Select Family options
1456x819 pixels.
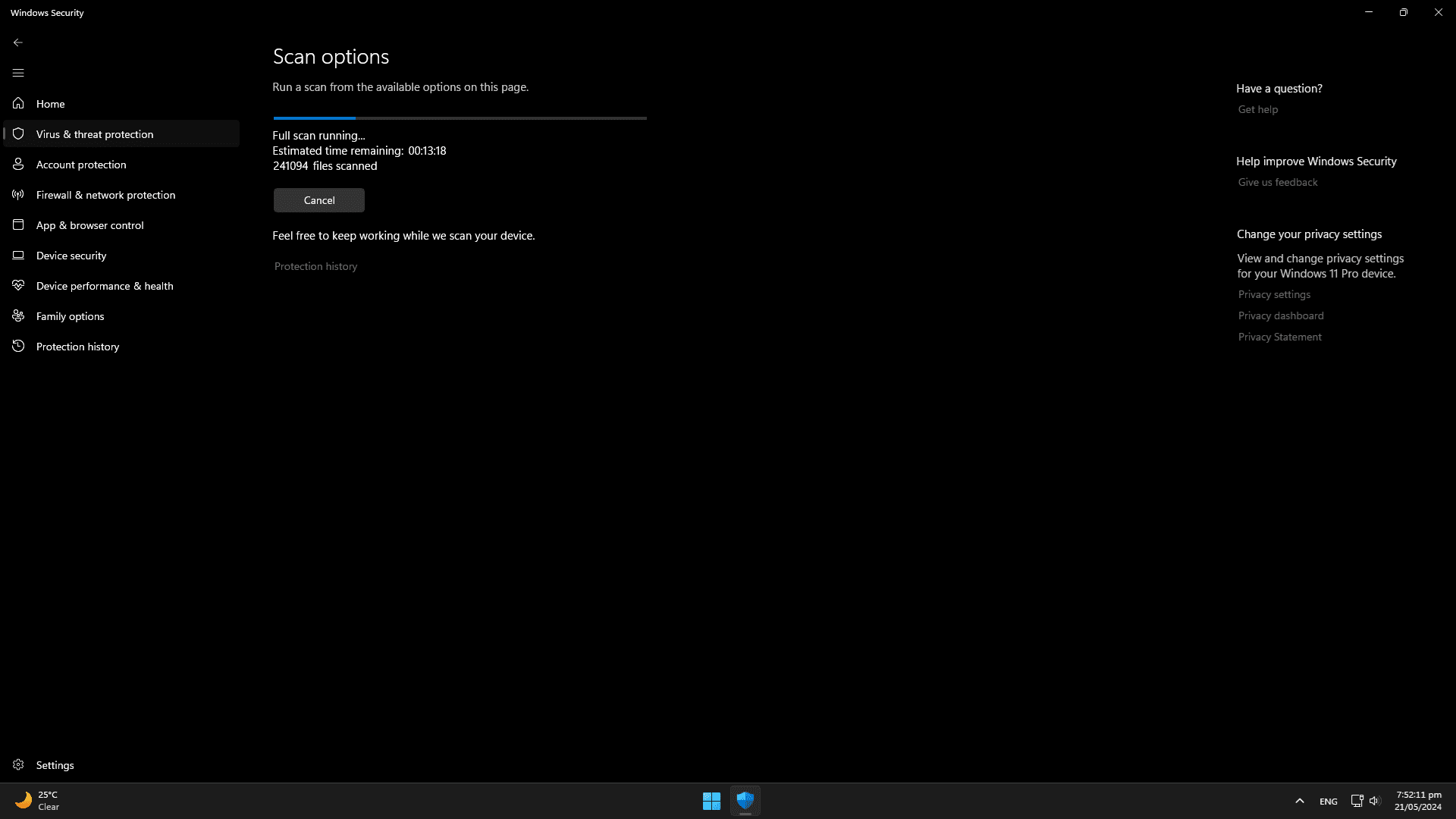tap(121, 315)
